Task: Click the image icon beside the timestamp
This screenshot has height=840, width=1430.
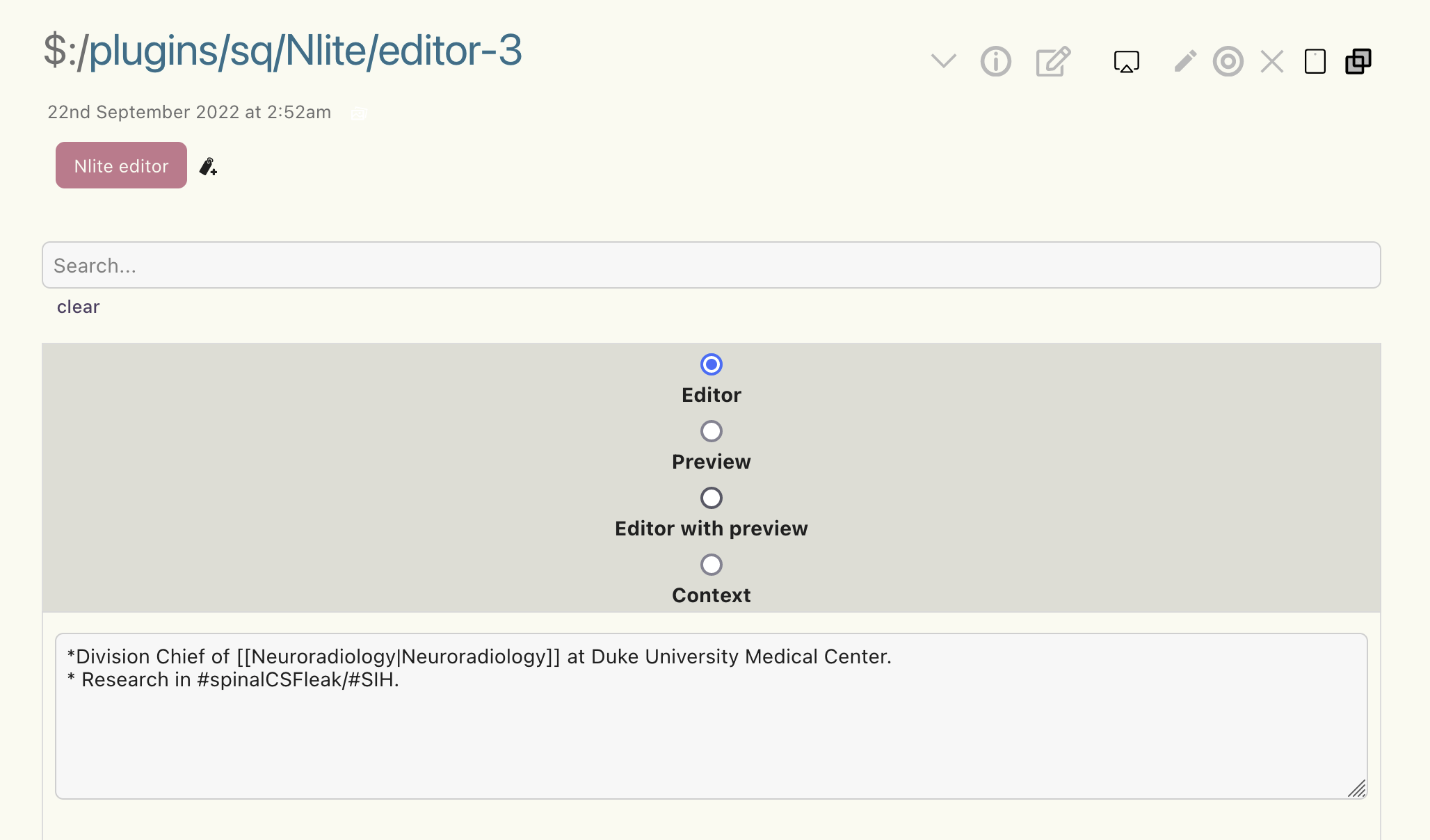Action: tap(358, 113)
